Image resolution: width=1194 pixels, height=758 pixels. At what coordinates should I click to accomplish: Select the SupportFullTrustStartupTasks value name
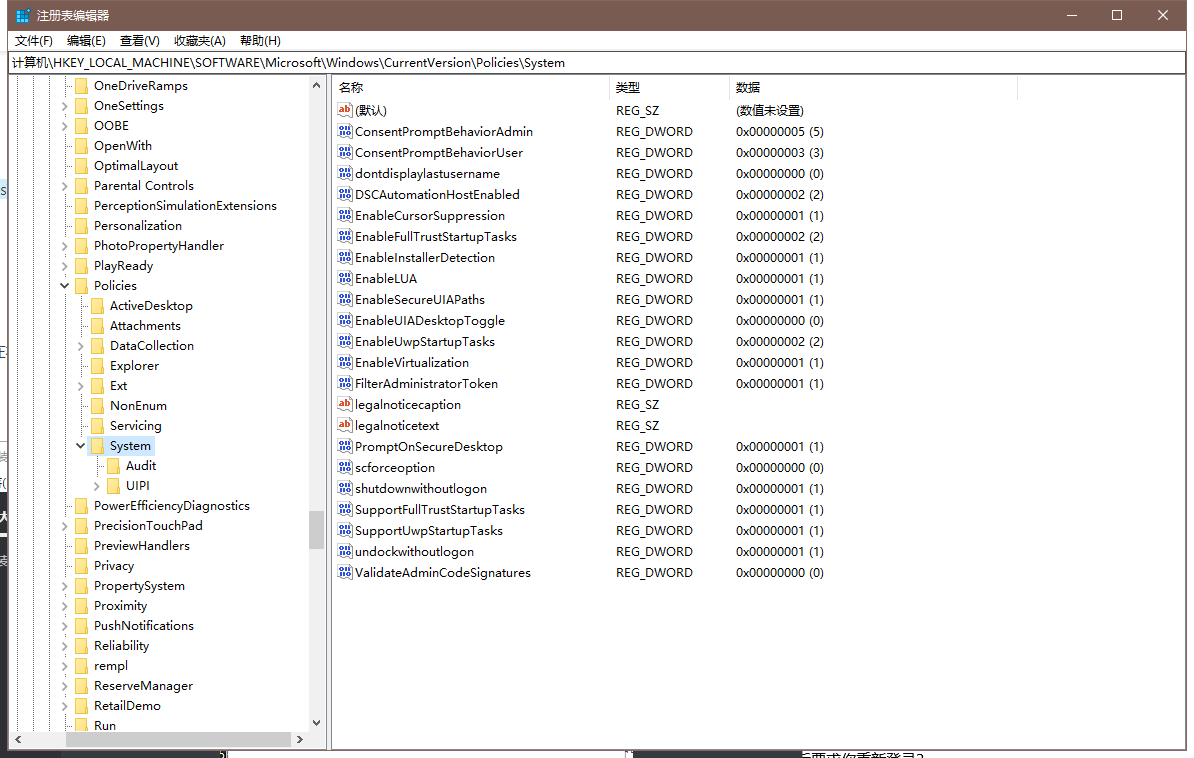tap(439, 510)
